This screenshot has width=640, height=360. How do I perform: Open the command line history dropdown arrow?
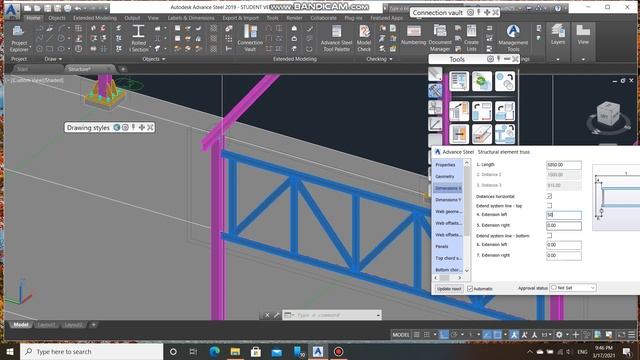click(378, 315)
